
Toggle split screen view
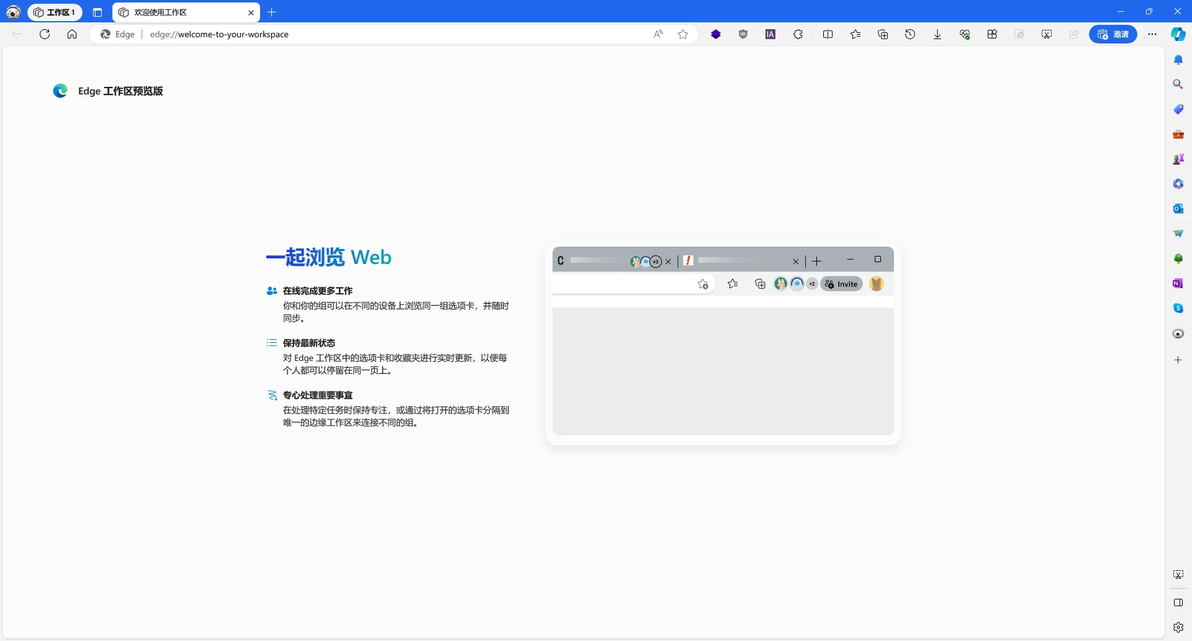[x=828, y=34]
